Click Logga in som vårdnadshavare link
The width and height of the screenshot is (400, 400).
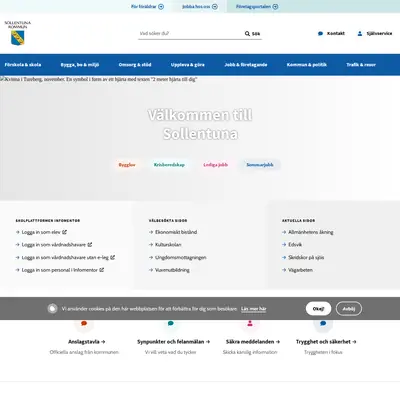[x=54, y=244]
